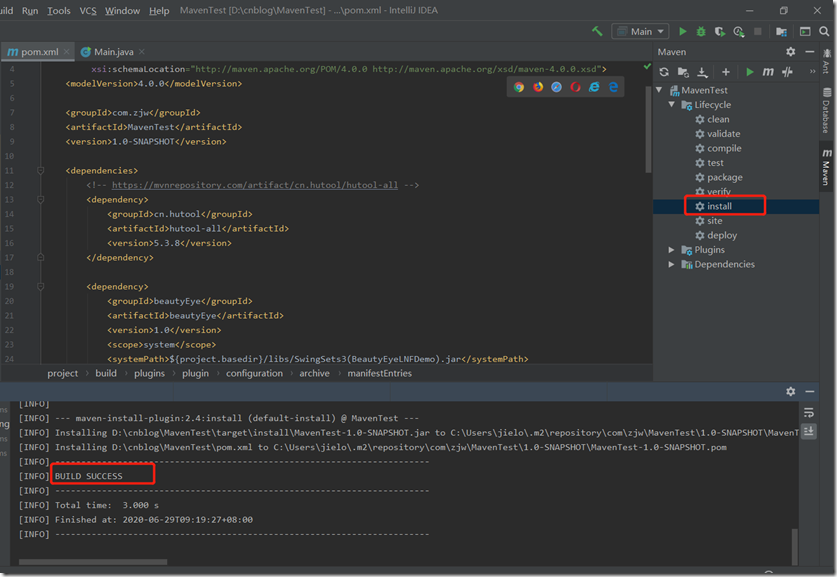The height and width of the screenshot is (577, 837).
Task: Show more Maven toolbar actions chevron
Action: pyautogui.click(x=812, y=72)
